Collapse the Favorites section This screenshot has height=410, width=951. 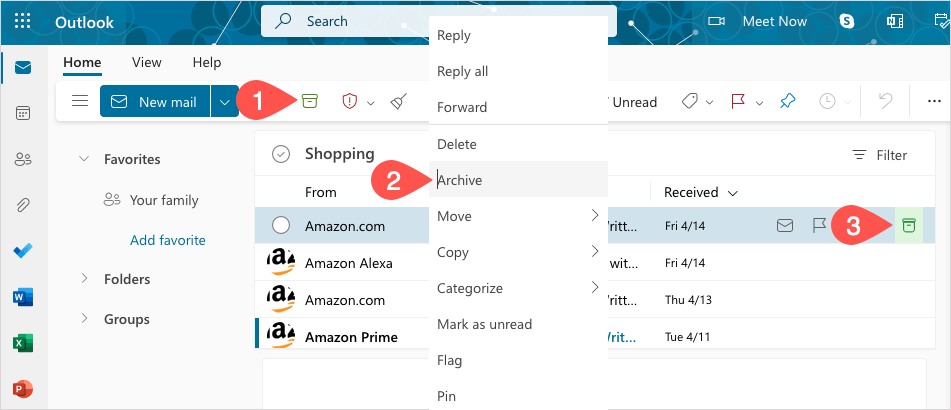84,159
